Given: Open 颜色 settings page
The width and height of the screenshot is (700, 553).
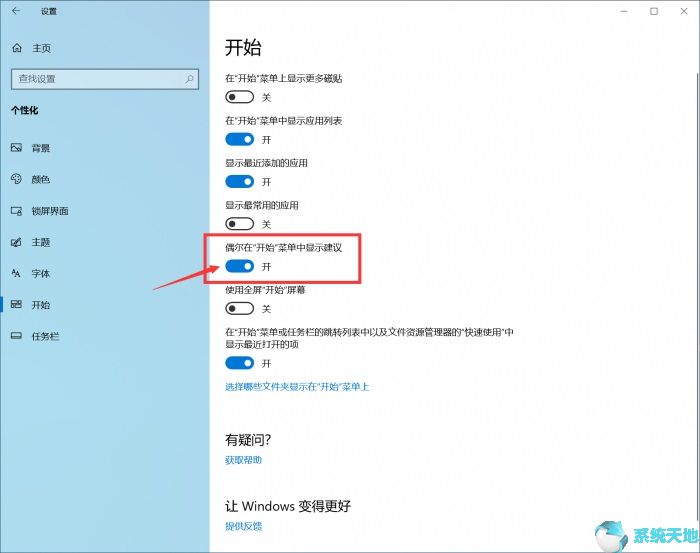Looking at the screenshot, I should [x=41, y=179].
